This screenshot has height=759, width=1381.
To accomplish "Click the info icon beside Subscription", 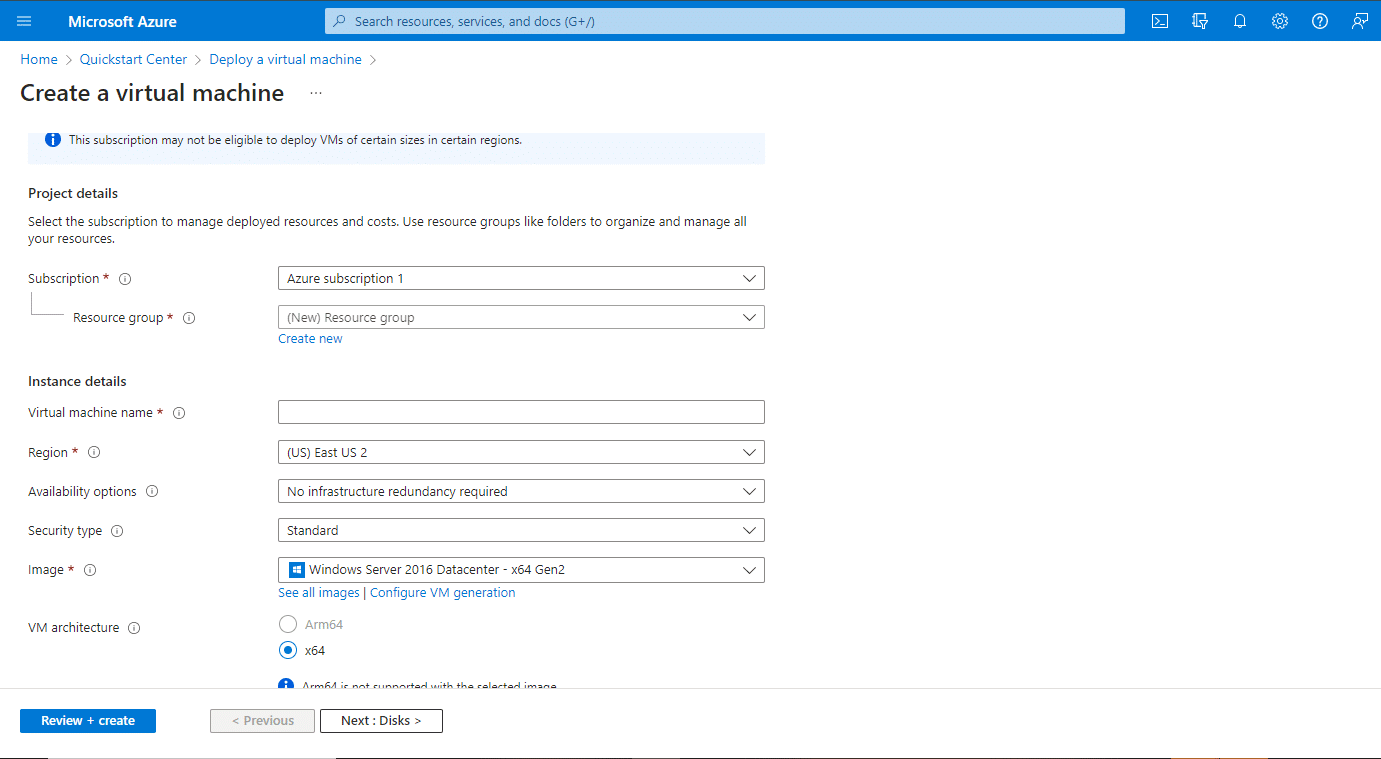I will point(124,278).
